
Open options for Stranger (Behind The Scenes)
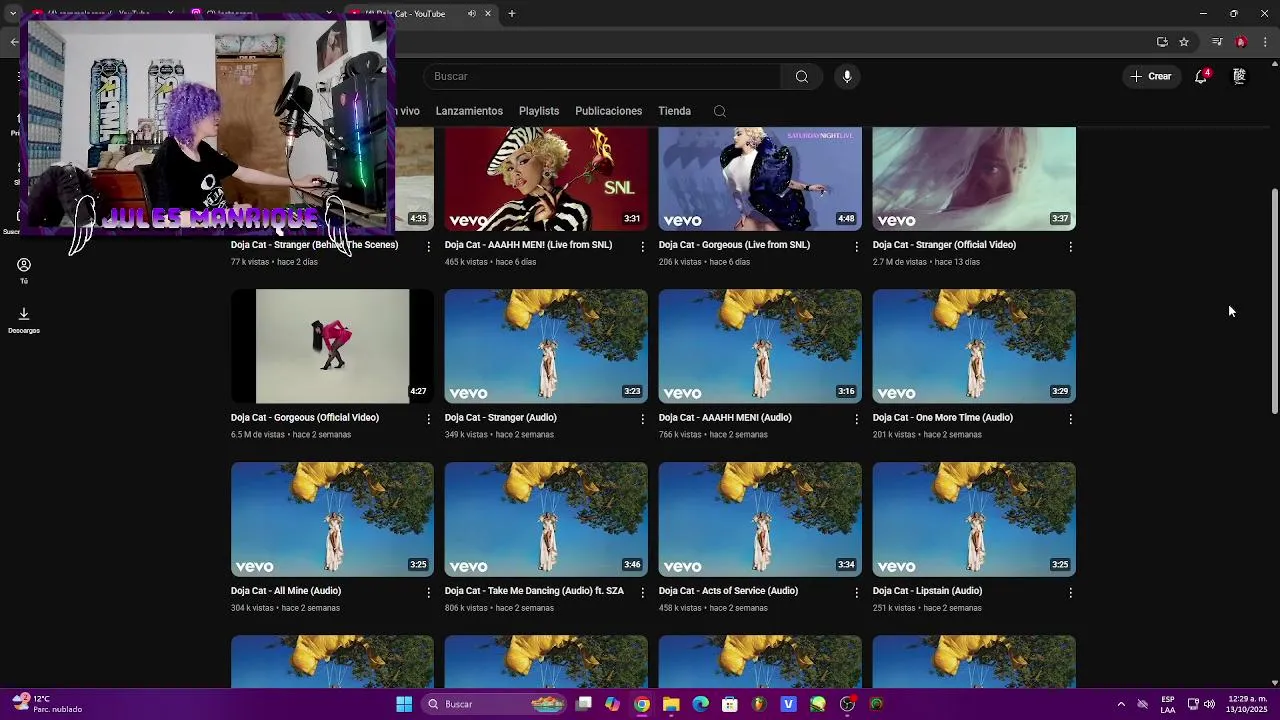pyautogui.click(x=429, y=246)
